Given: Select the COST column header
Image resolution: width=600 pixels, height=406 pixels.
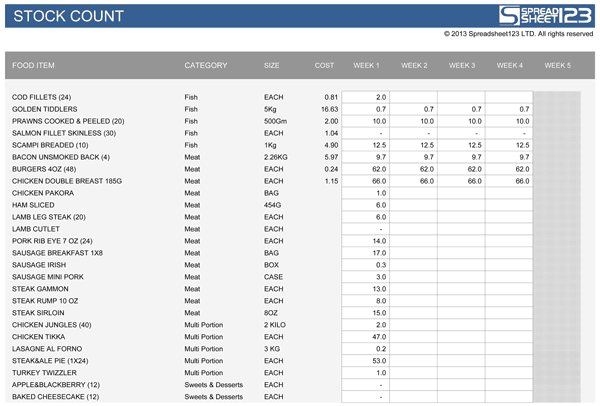Looking at the screenshot, I should click(x=324, y=65).
